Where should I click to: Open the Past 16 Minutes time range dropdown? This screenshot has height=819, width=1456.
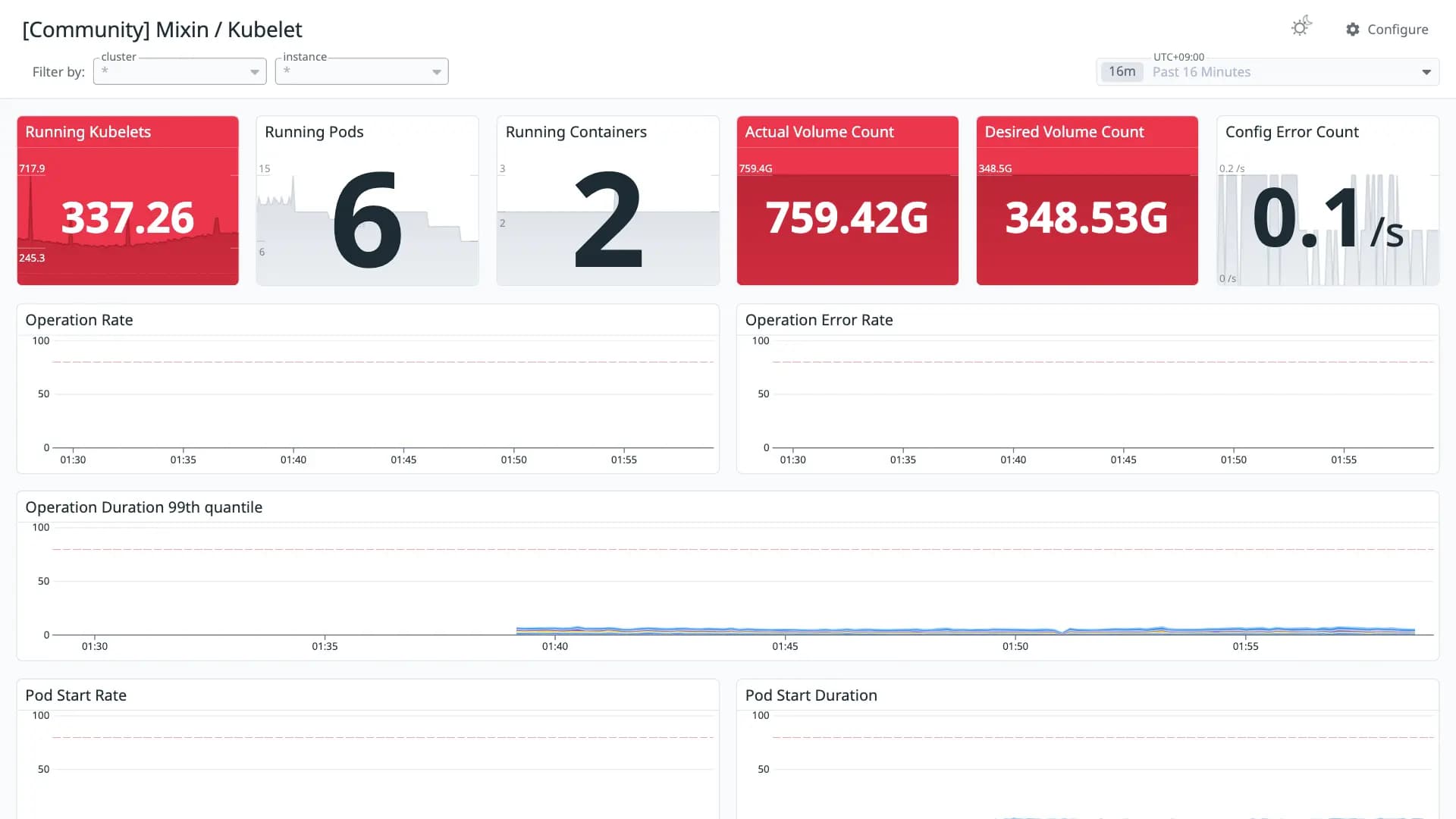(1267, 72)
